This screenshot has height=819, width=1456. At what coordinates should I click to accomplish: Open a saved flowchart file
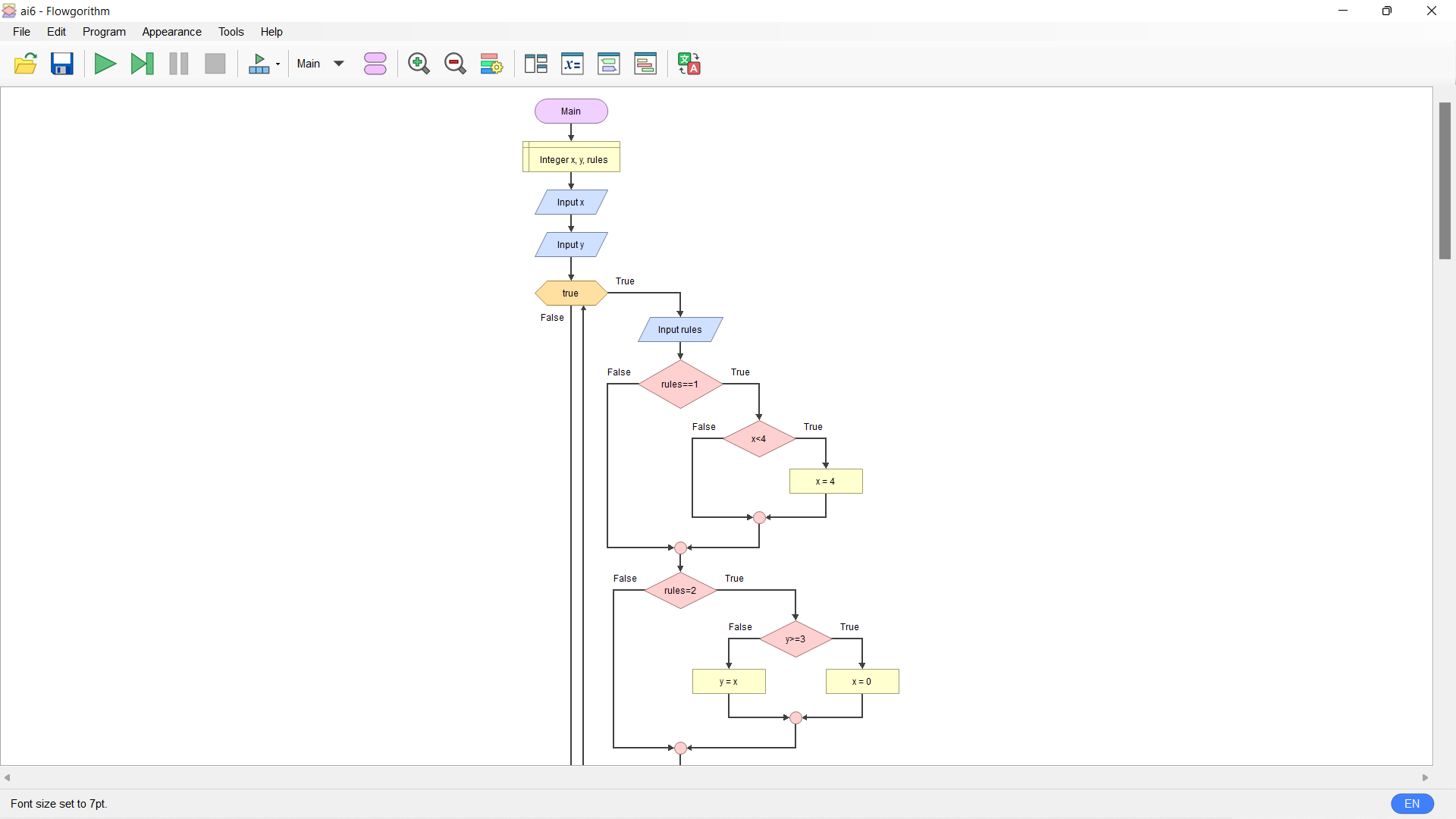(26, 64)
